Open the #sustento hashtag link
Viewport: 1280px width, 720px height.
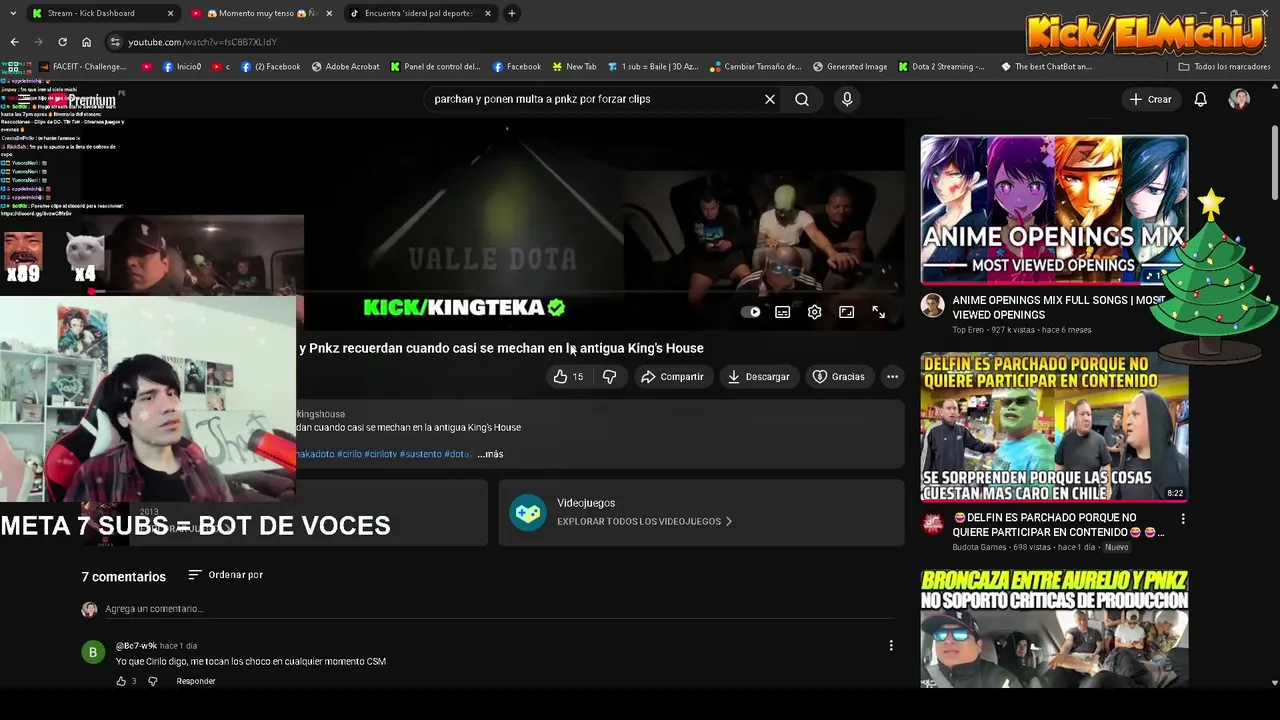tap(420, 454)
